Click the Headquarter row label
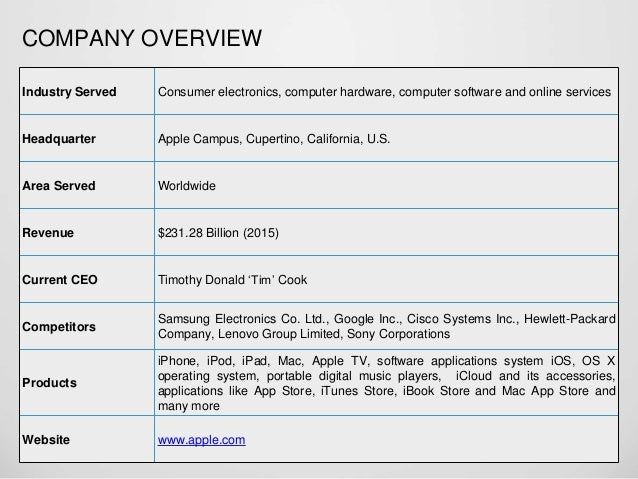 pyautogui.click(x=59, y=139)
